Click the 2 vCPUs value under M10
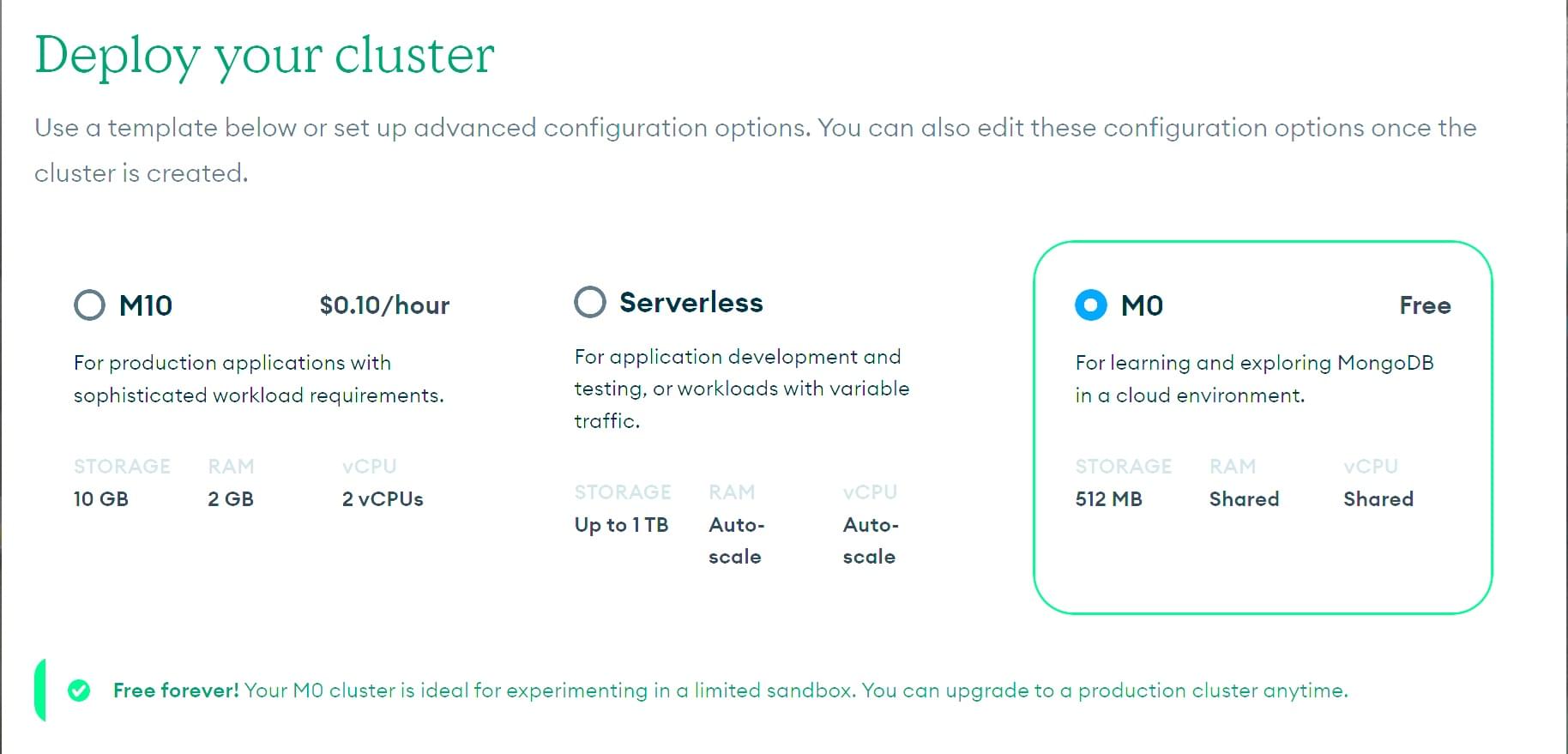Screen dimensions: 1568x754 coord(383,499)
